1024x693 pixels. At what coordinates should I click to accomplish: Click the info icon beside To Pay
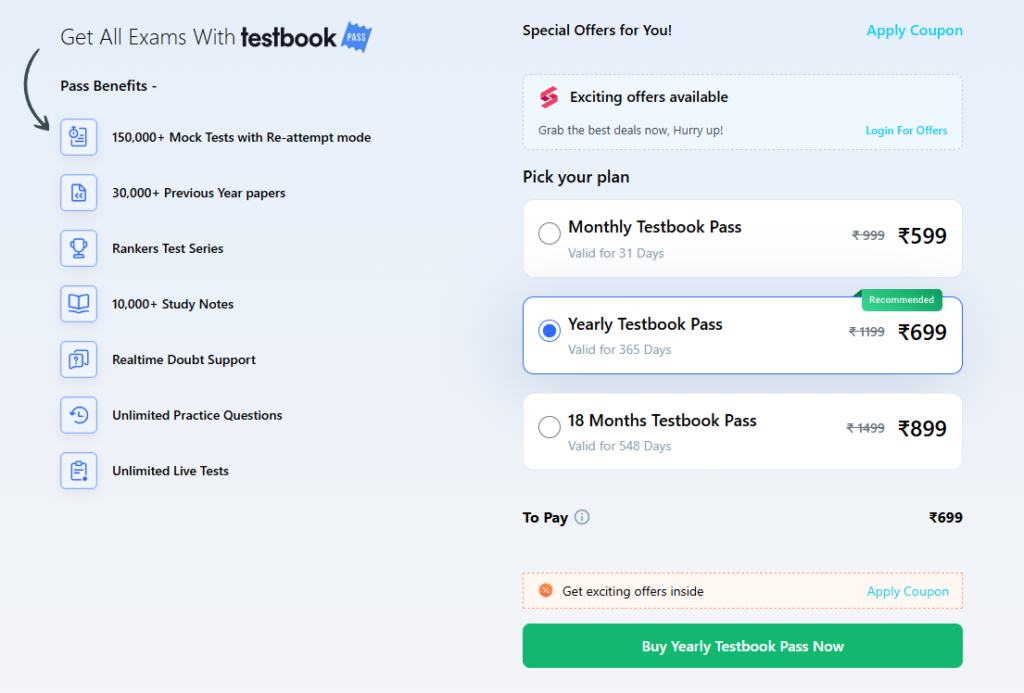click(x=582, y=517)
